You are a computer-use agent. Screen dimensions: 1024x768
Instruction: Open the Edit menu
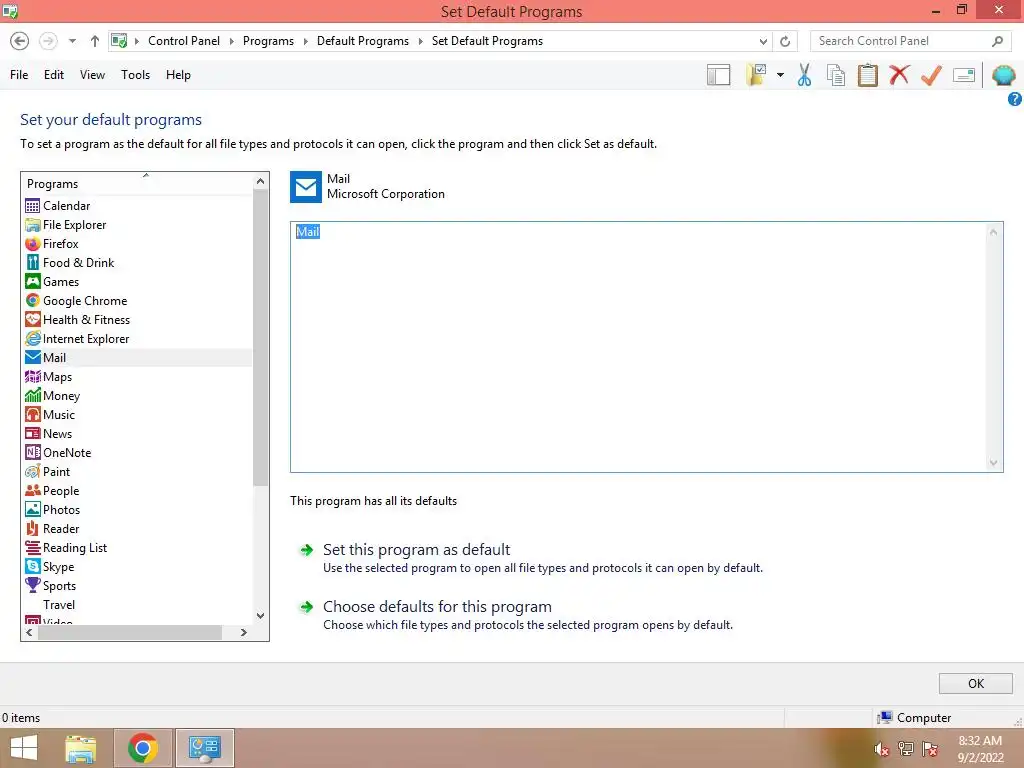tap(54, 75)
